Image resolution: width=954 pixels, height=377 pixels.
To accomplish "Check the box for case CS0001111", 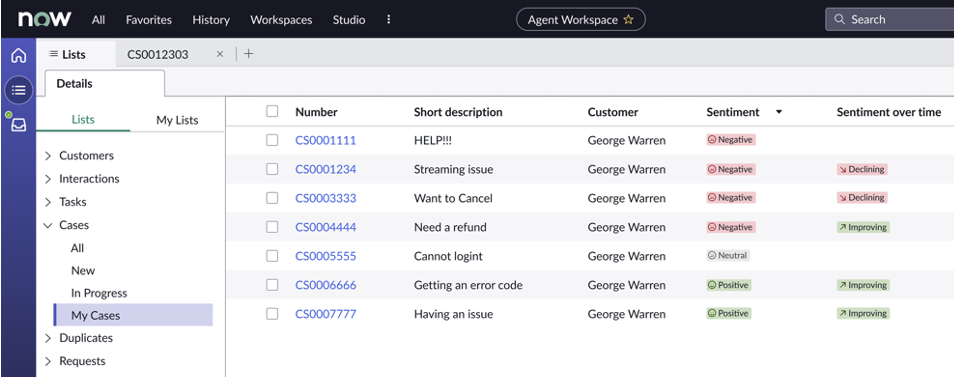I will (x=272, y=140).
